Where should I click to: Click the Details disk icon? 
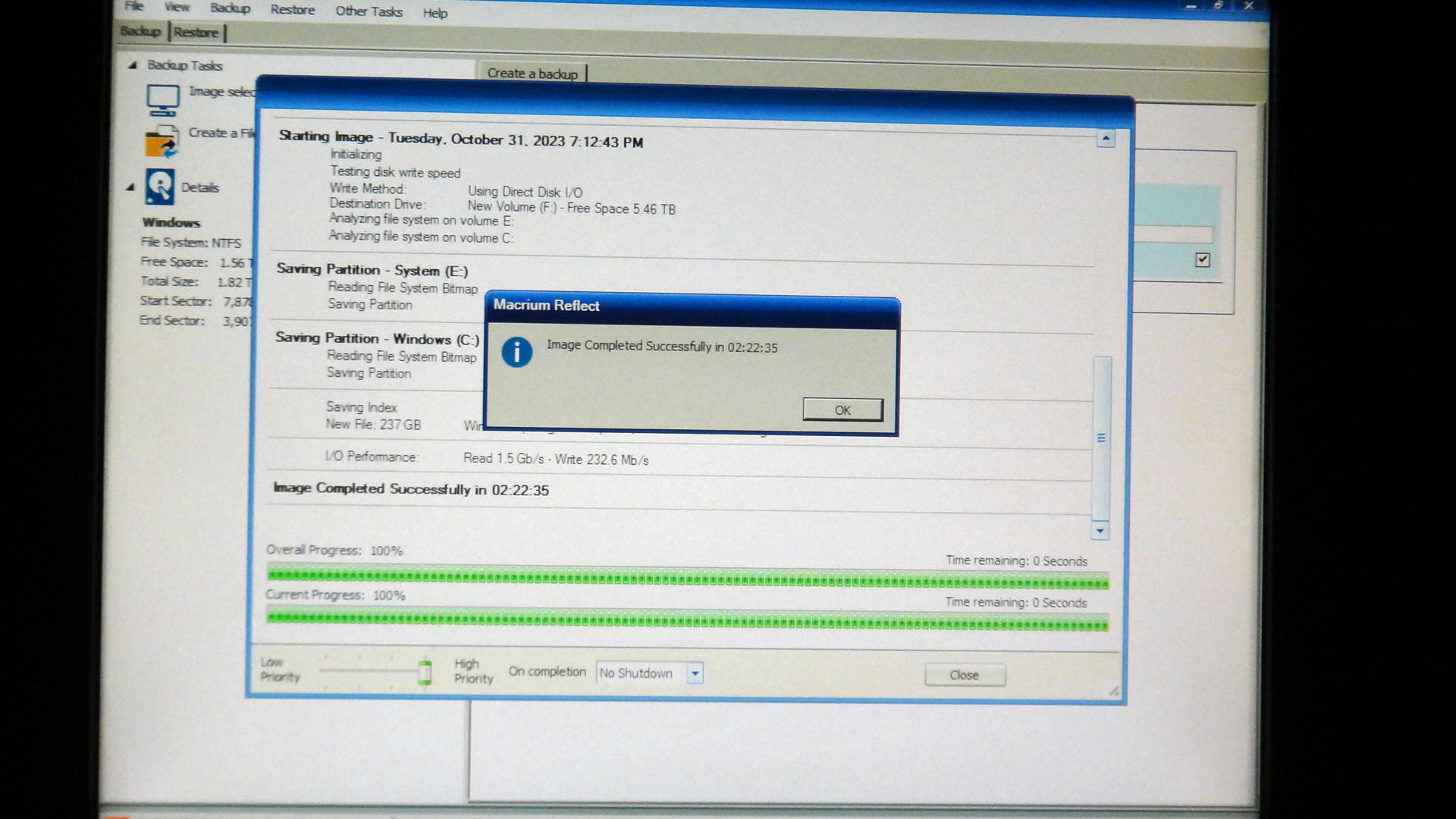click(159, 187)
